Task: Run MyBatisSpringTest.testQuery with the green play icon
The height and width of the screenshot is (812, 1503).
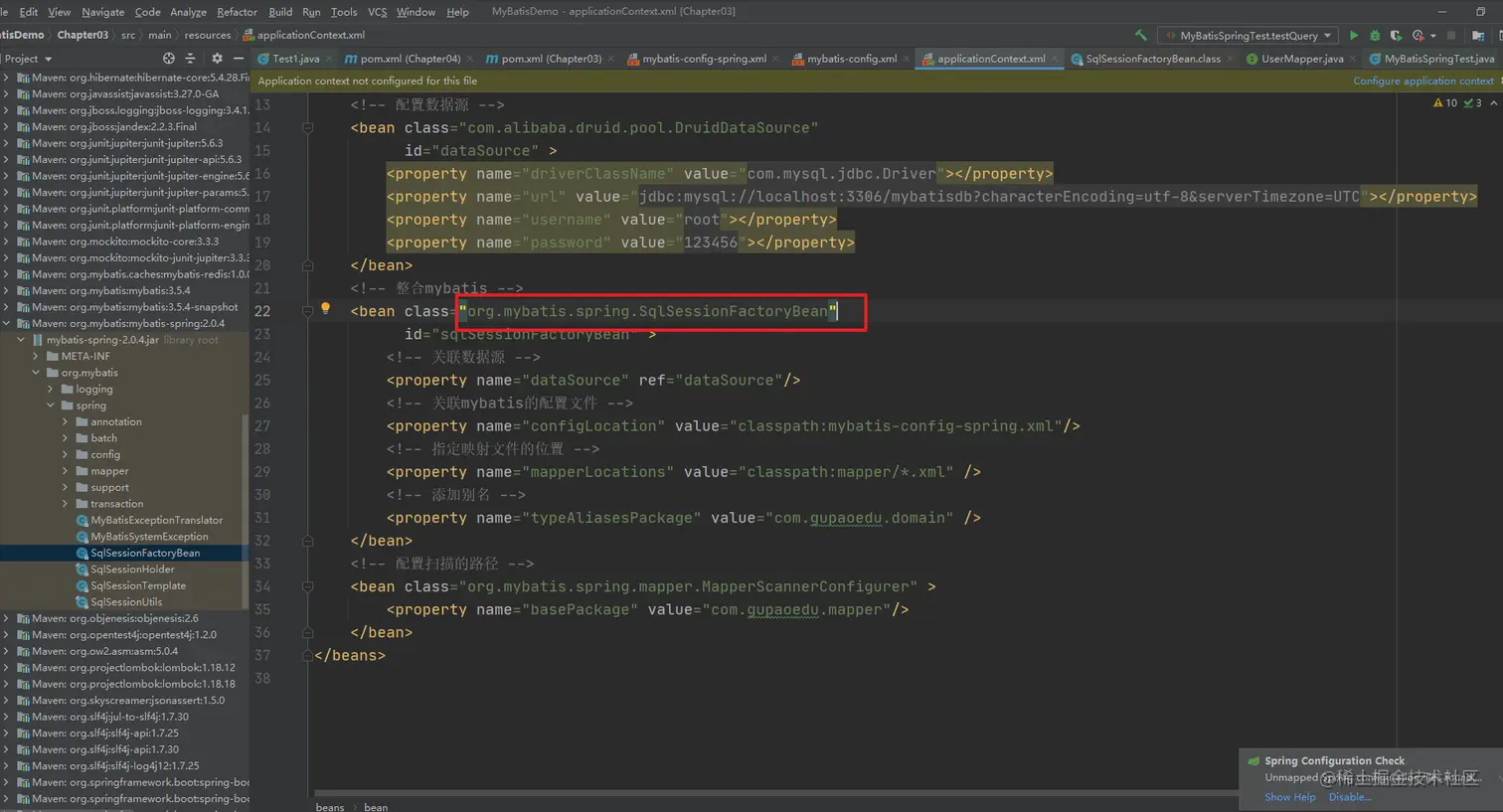Action: click(1354, 36)
